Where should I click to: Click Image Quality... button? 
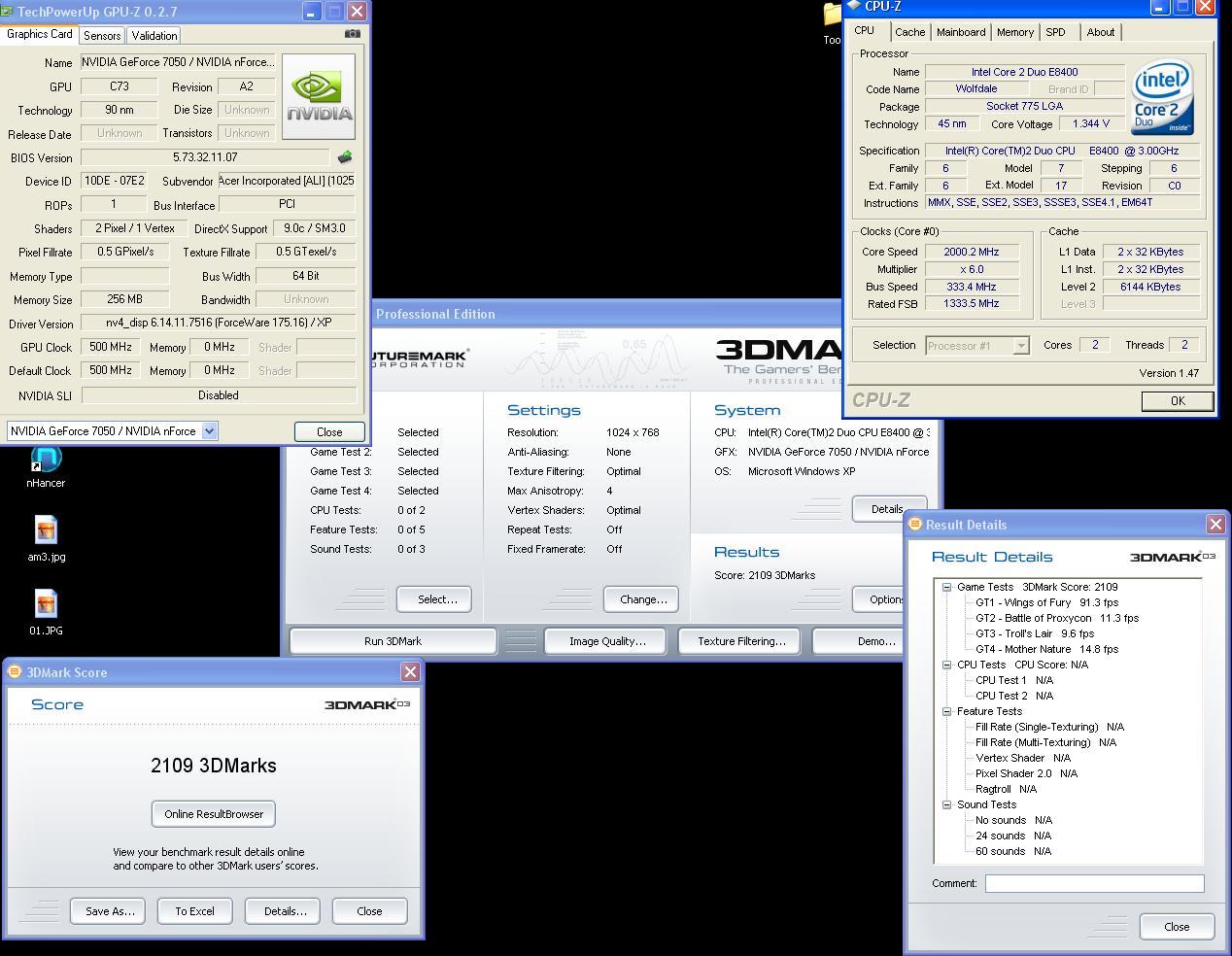[x=607, y=641]
